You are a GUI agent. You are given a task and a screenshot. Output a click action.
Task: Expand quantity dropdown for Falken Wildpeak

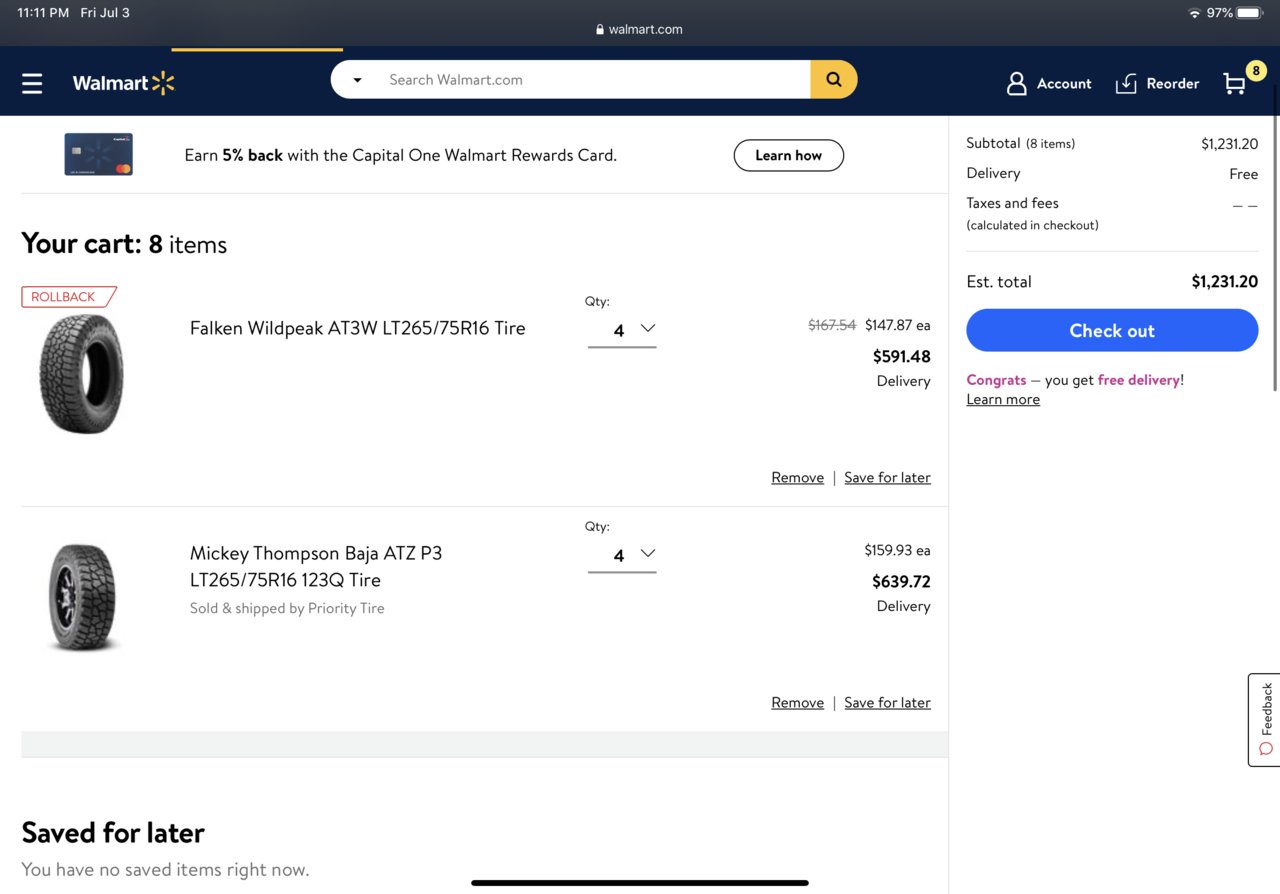pyautogui.click(x=622, y=329)
